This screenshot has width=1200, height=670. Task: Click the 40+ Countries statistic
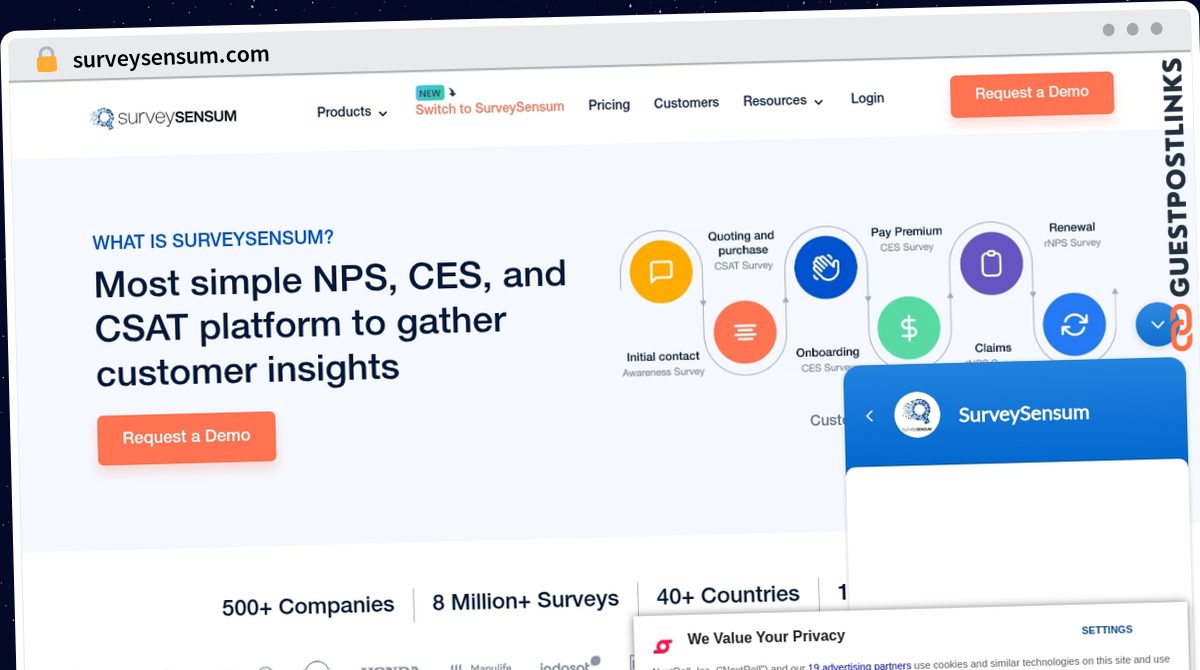click(728, 596)
